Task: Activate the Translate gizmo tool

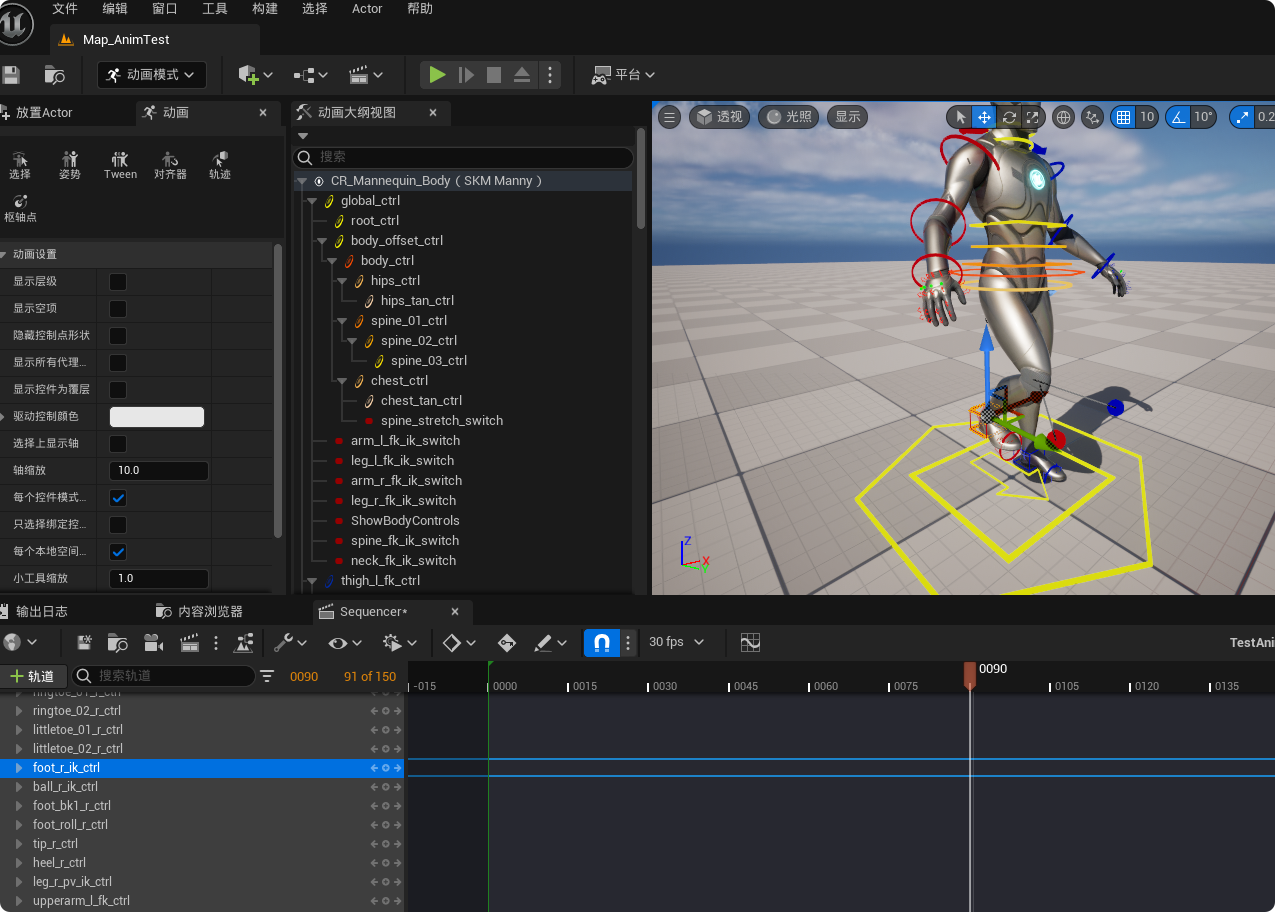Action: click(984, 117)
